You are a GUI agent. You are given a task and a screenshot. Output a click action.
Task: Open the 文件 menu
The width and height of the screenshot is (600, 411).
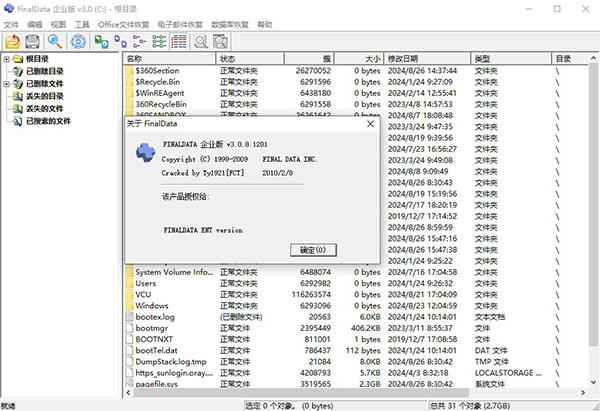[x=11, y=24]
